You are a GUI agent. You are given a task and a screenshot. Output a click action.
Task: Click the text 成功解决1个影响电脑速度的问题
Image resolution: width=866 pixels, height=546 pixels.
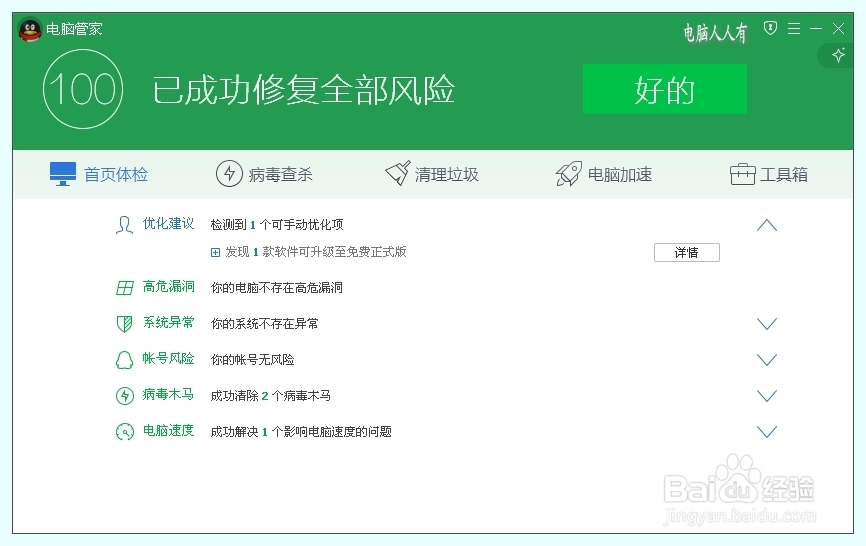pyautogui.click(x=301, y=432)
